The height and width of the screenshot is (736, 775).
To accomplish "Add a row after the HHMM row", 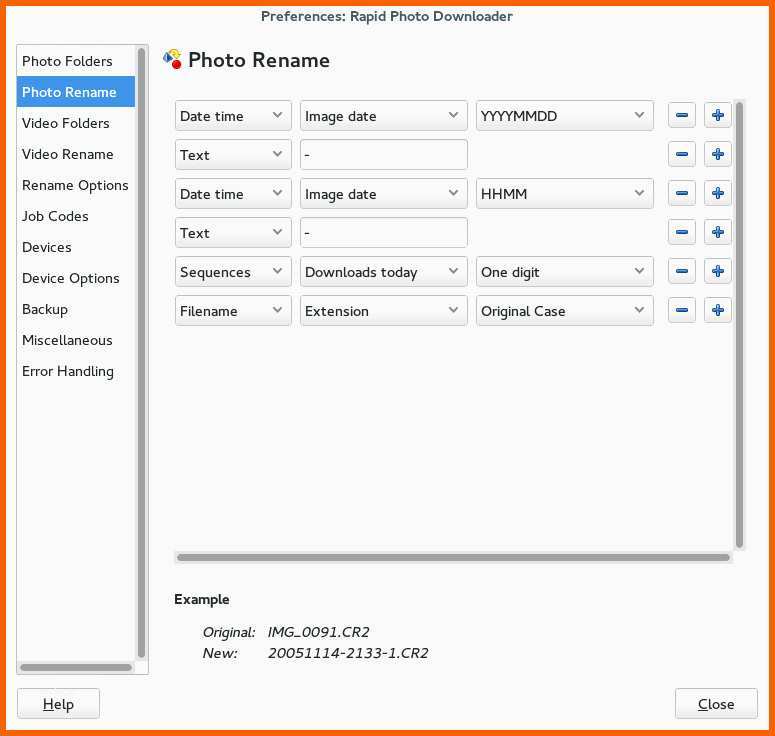I will tap(717, 194).
